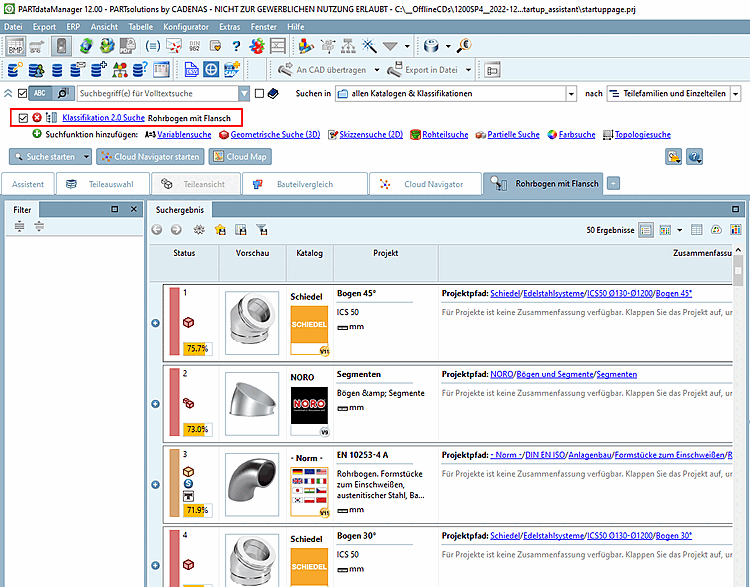The width and height of the screenshot is (750, 587).
Task: Click the database with question mark icon
Action: (x=140, y=70)
